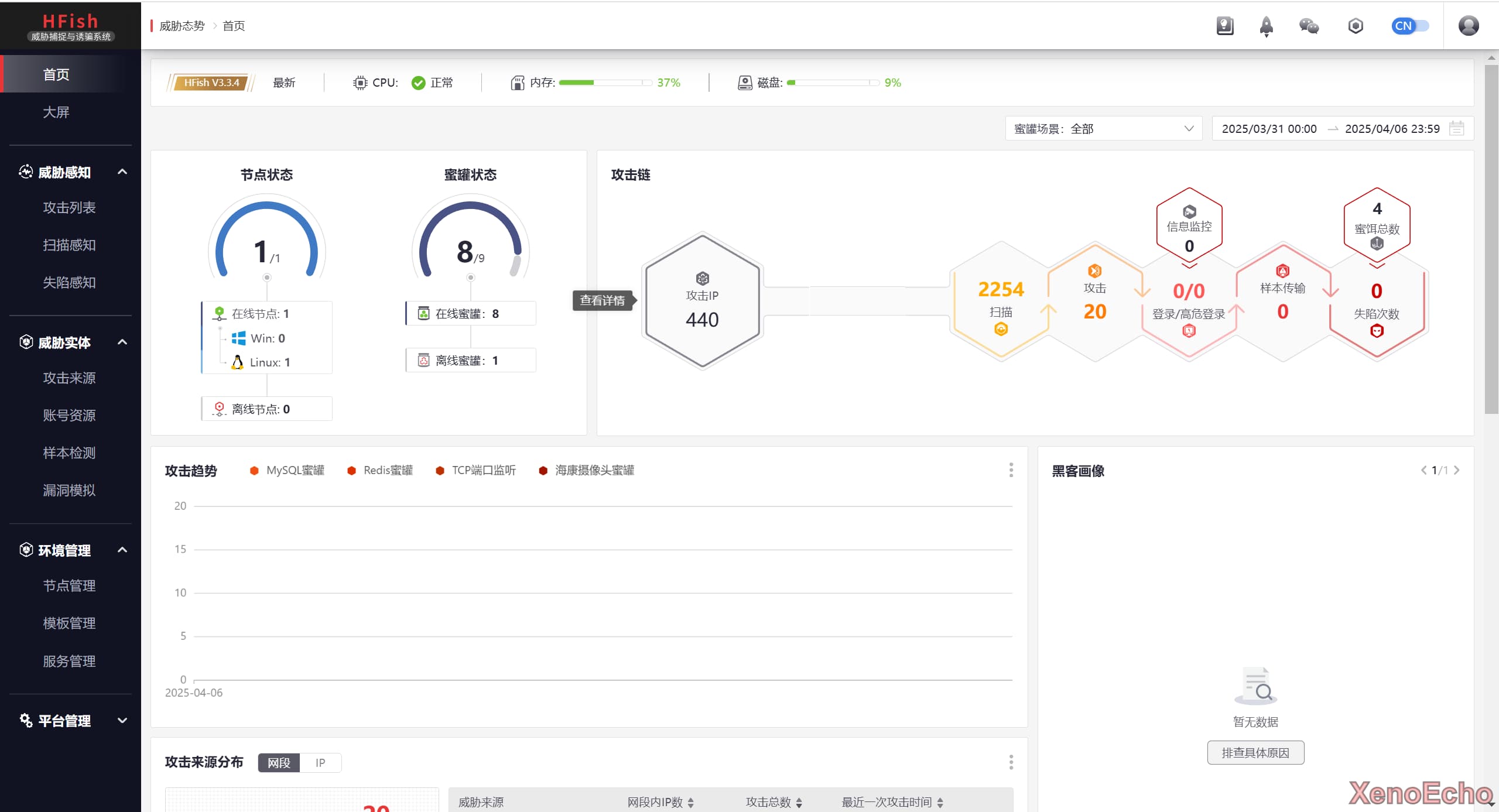Viewport: 1499px width, 812px height.
Task: Click the attack IP hexagon icon
Action: (702, 278)
